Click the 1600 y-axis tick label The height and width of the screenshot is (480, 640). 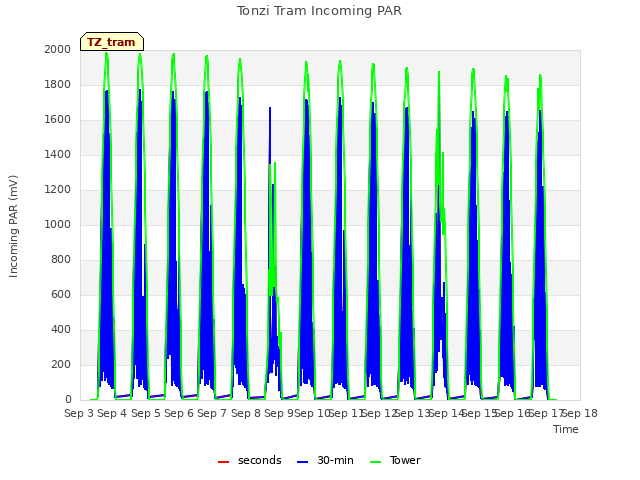click(x=58, y=120)
